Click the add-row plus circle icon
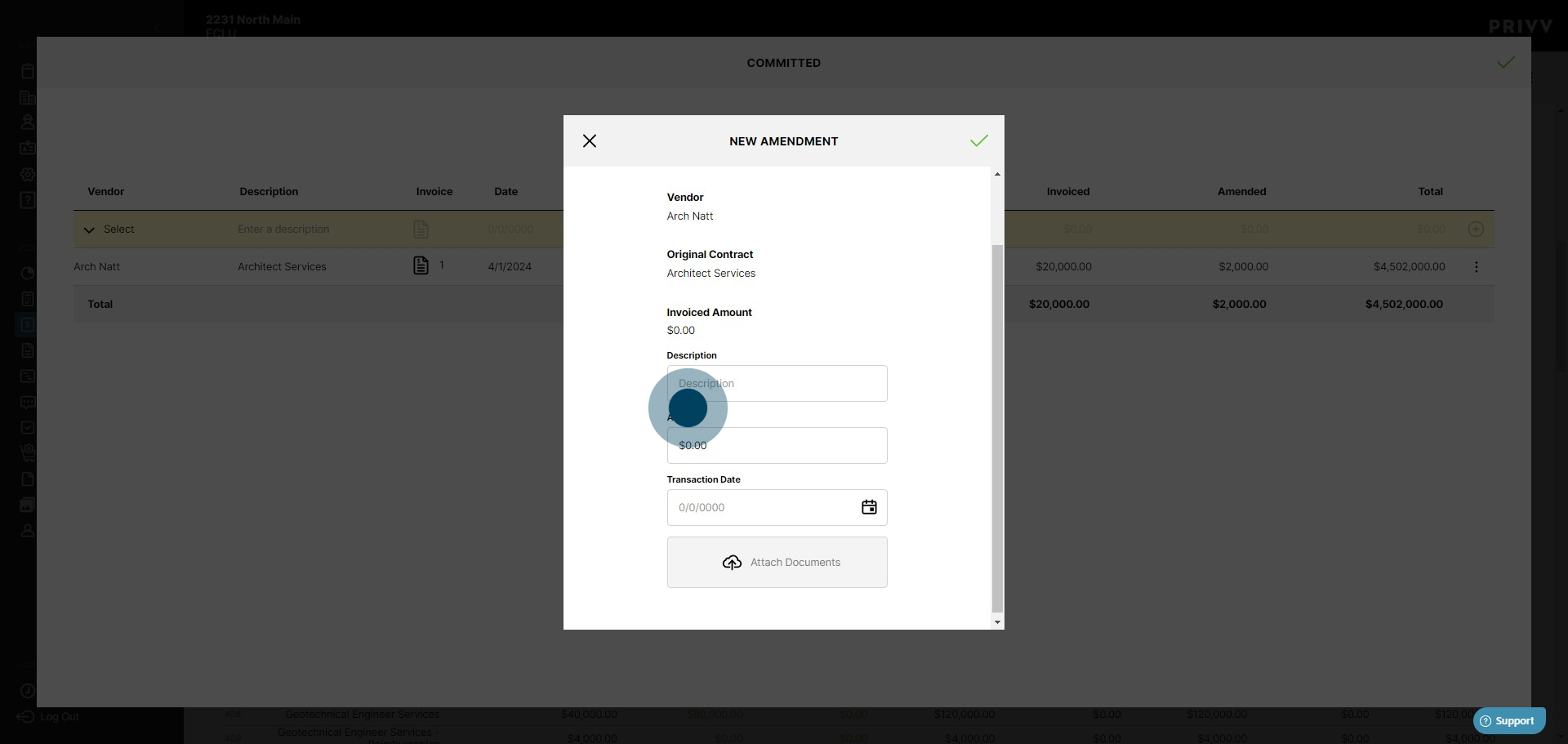This screenshot has height=744, width=1568. 1476,229
